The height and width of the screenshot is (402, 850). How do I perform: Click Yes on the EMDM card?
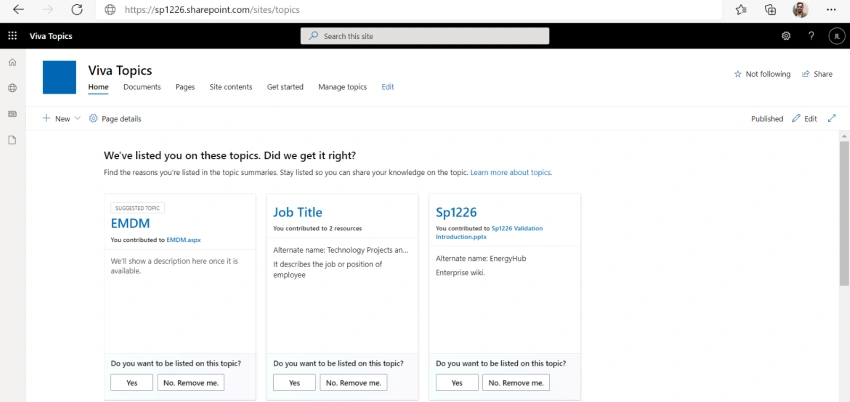tap(132, 382)
